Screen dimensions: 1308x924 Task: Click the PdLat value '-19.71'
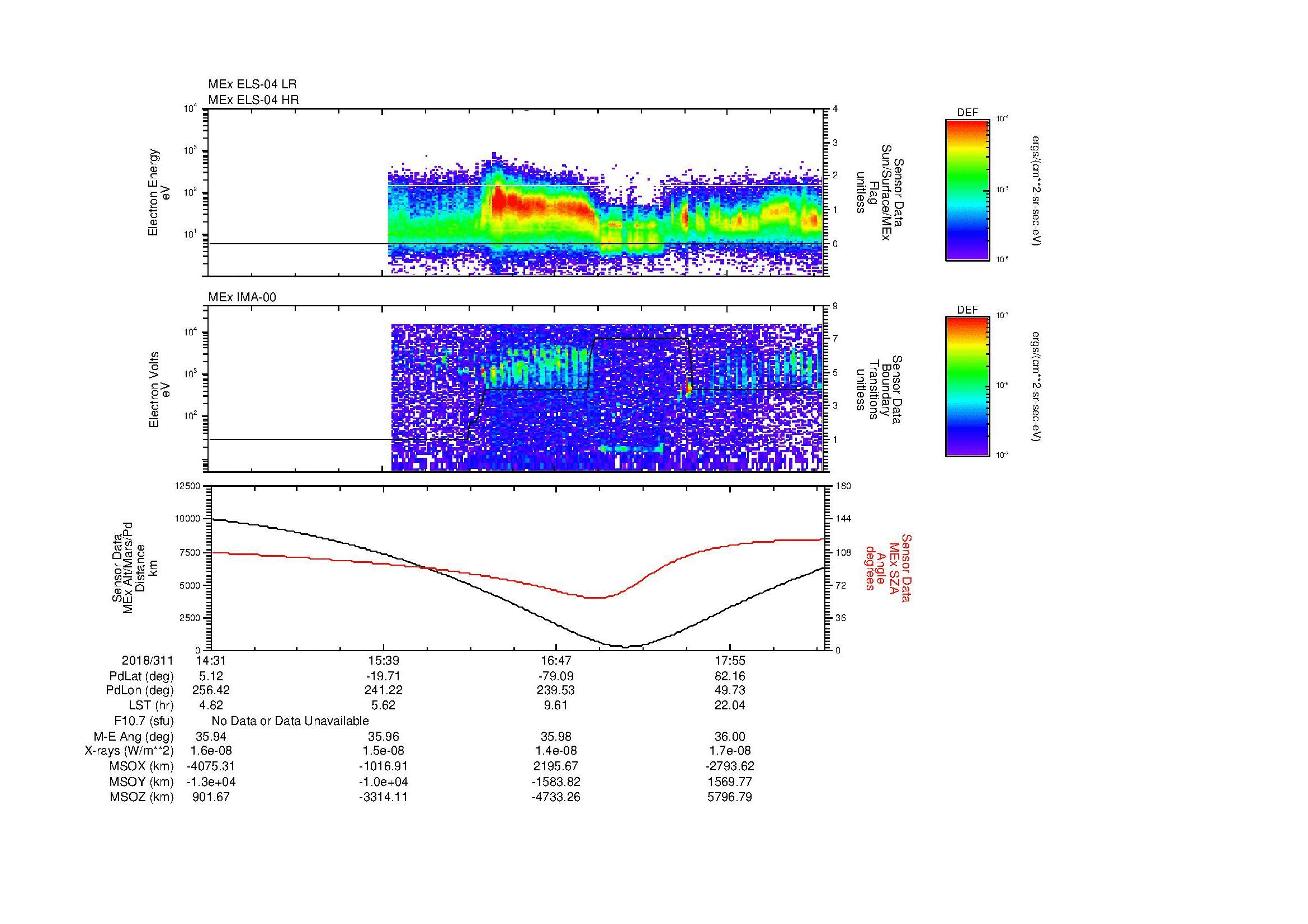[384, 676]
